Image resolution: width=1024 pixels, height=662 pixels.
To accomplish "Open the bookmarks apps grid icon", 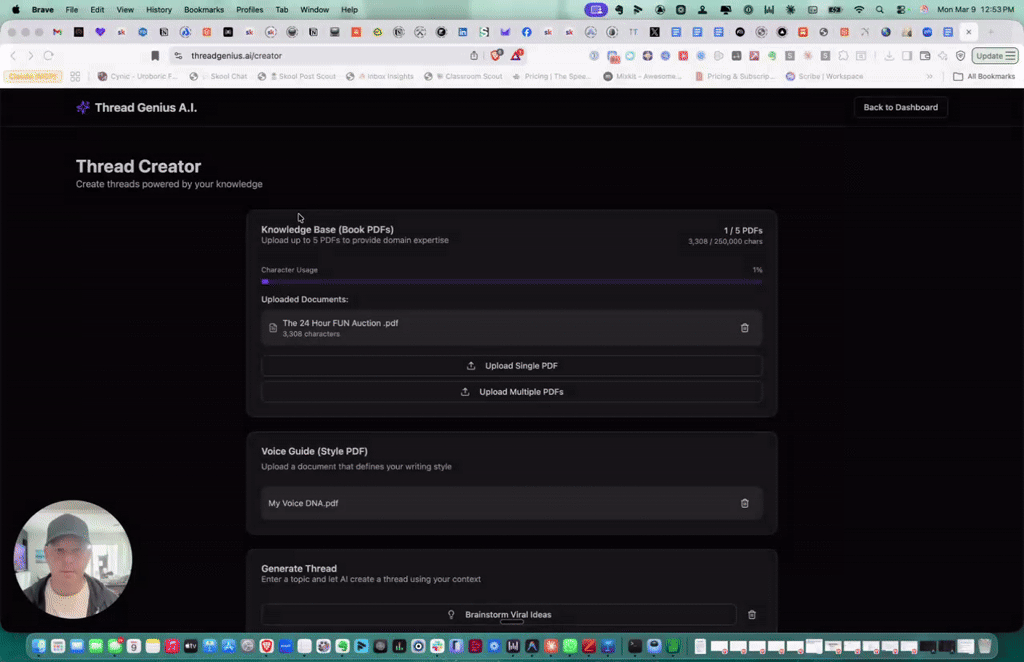I will (75, 76).
